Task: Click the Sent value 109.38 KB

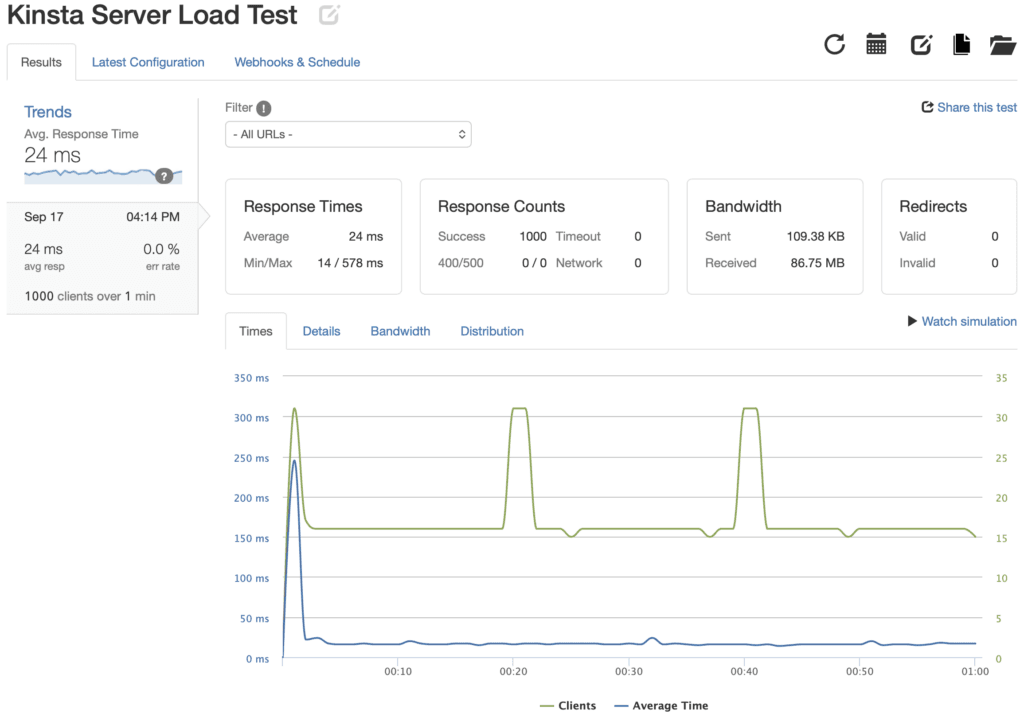Action: [815, 236]
